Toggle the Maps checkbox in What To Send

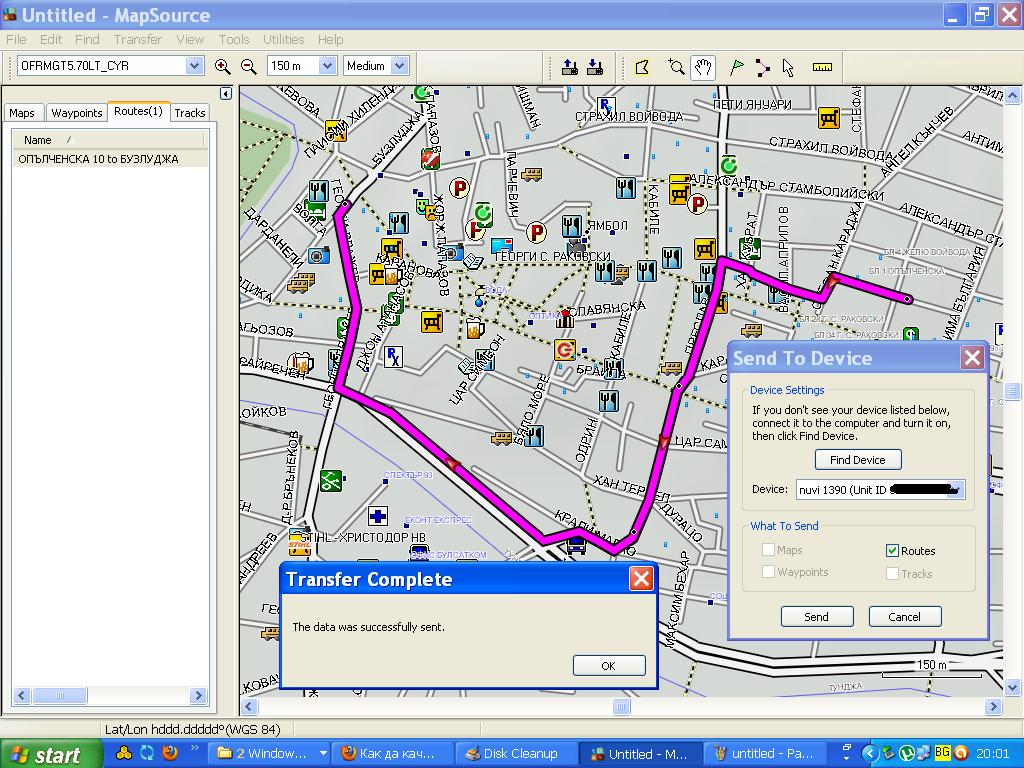pos(768,550)
